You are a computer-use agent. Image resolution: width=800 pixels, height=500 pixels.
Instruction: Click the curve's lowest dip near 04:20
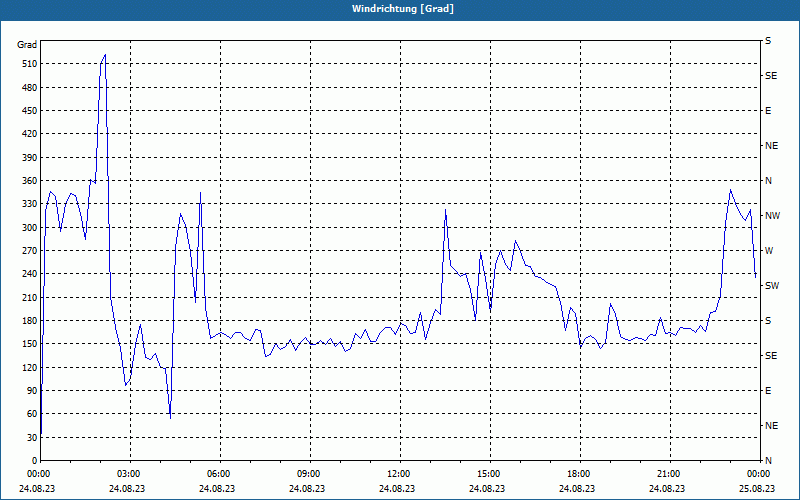coord(170,418)
